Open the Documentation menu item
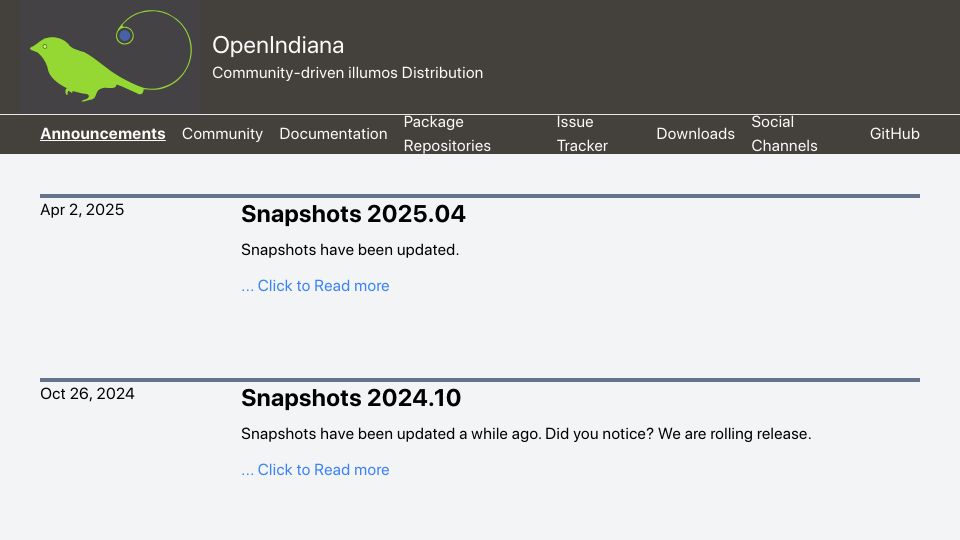 pyautogui.click(x=333, y=133)
